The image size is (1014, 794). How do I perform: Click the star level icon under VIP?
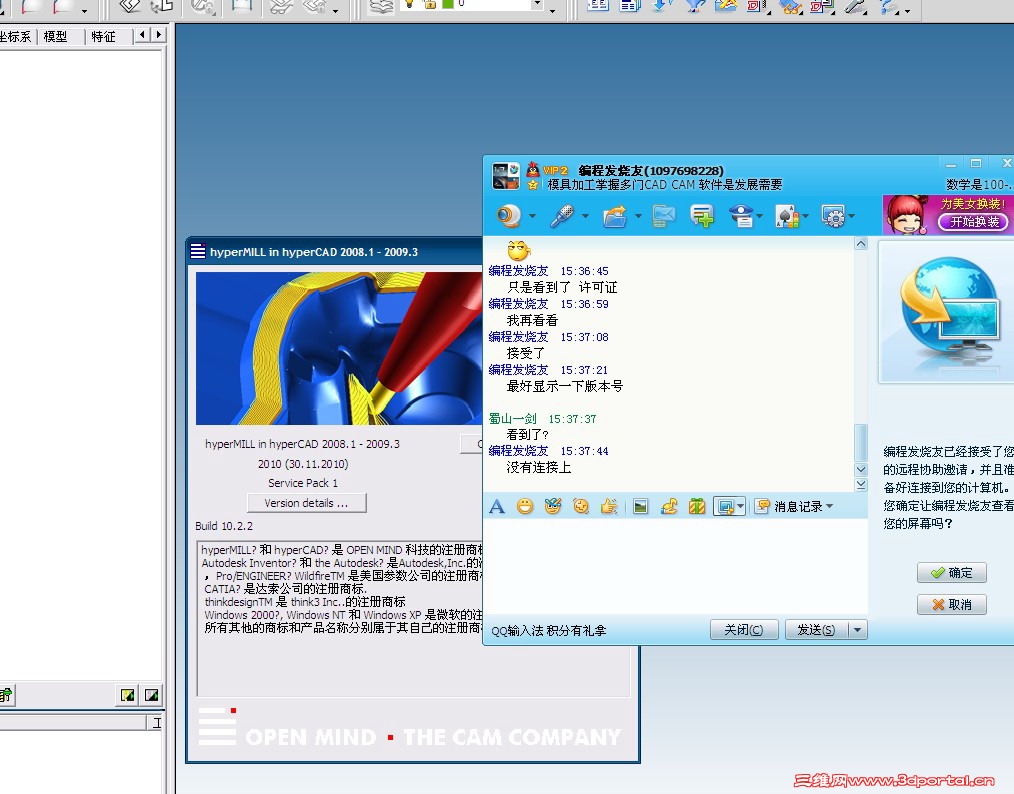point(533,185)
